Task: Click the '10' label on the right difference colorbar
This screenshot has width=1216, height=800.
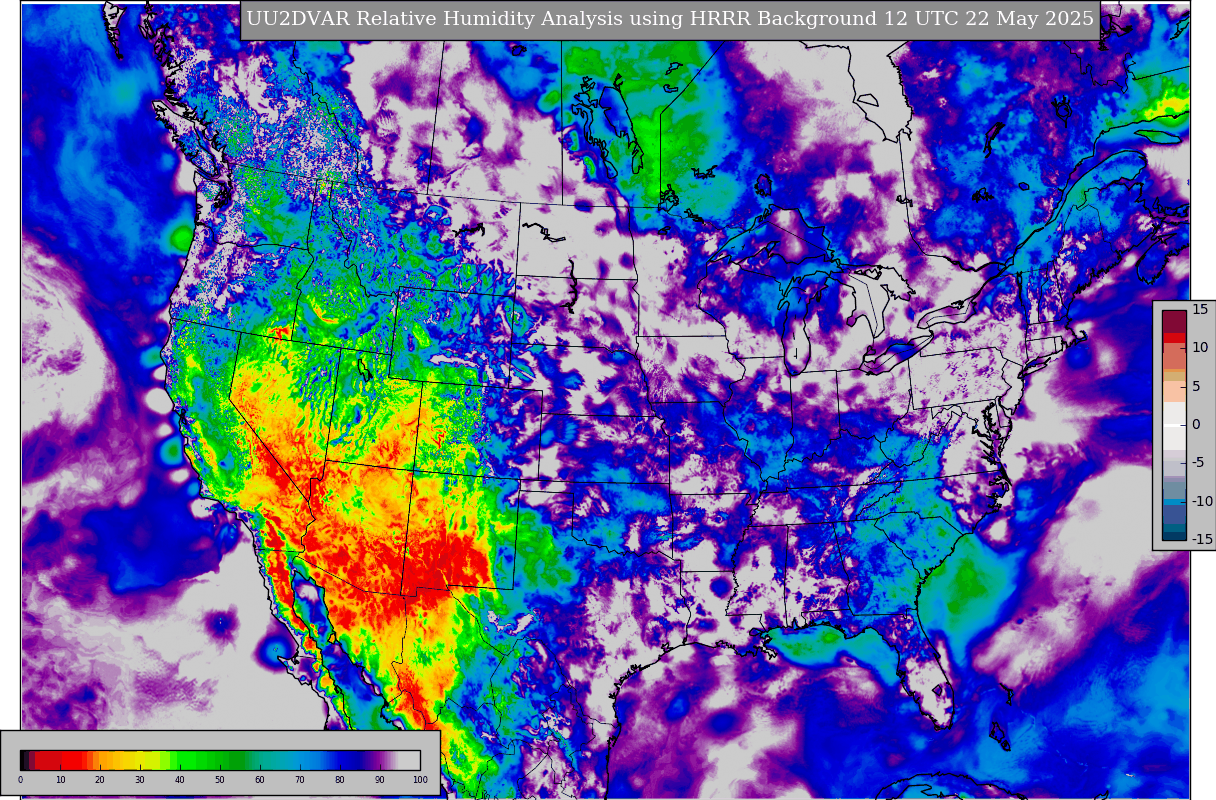Action: (x=1200, y=347)
